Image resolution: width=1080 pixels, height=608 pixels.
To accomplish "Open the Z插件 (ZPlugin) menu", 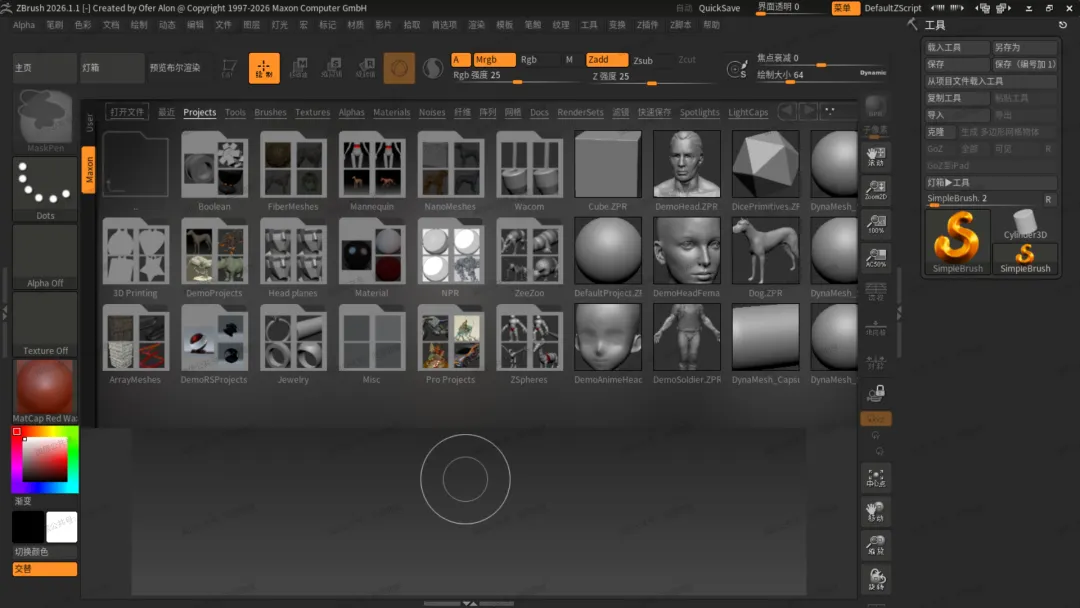I will pyautogui.click(x=647, y=25).
